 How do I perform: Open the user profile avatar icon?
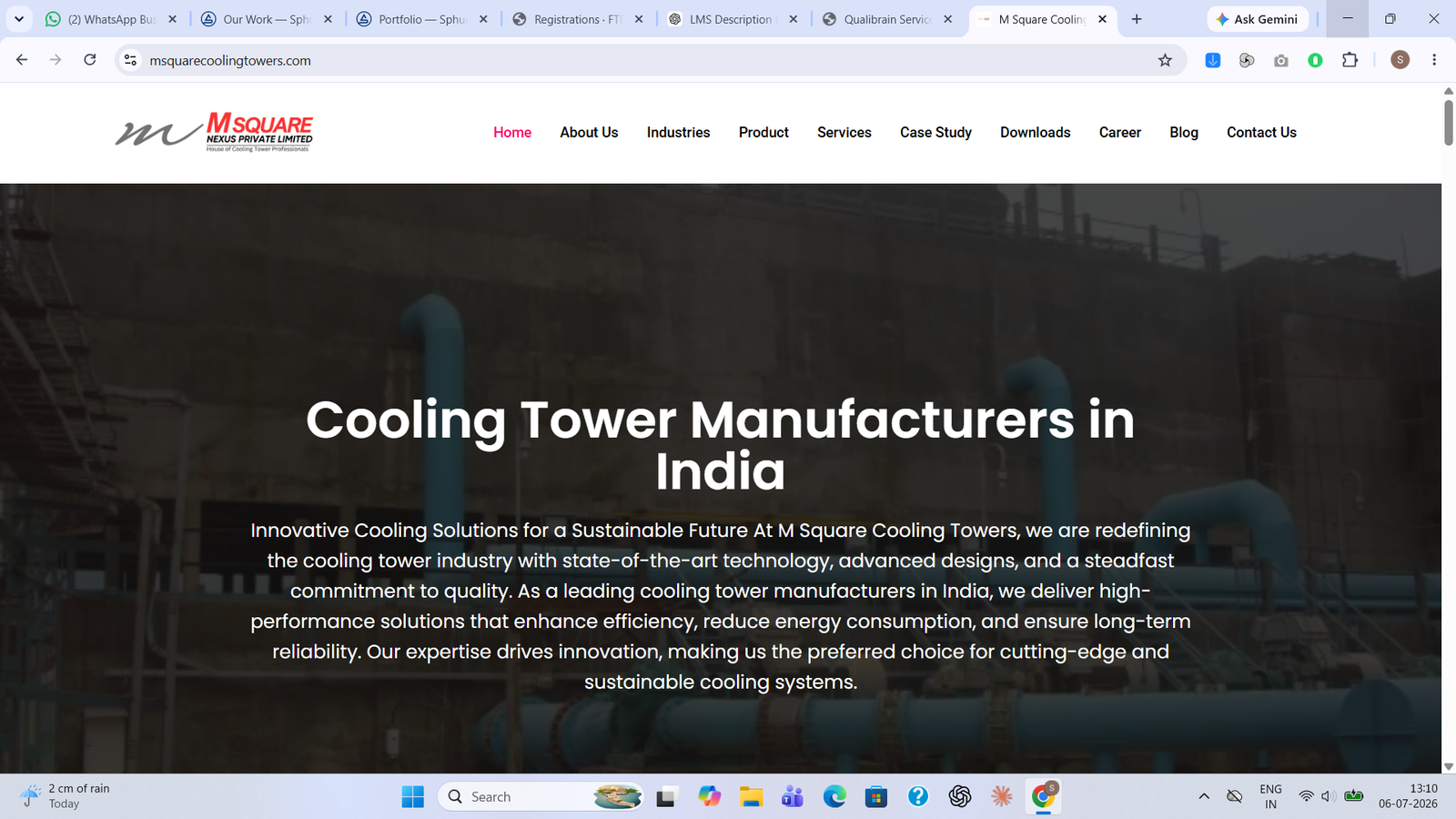[x=1400, y=60]
